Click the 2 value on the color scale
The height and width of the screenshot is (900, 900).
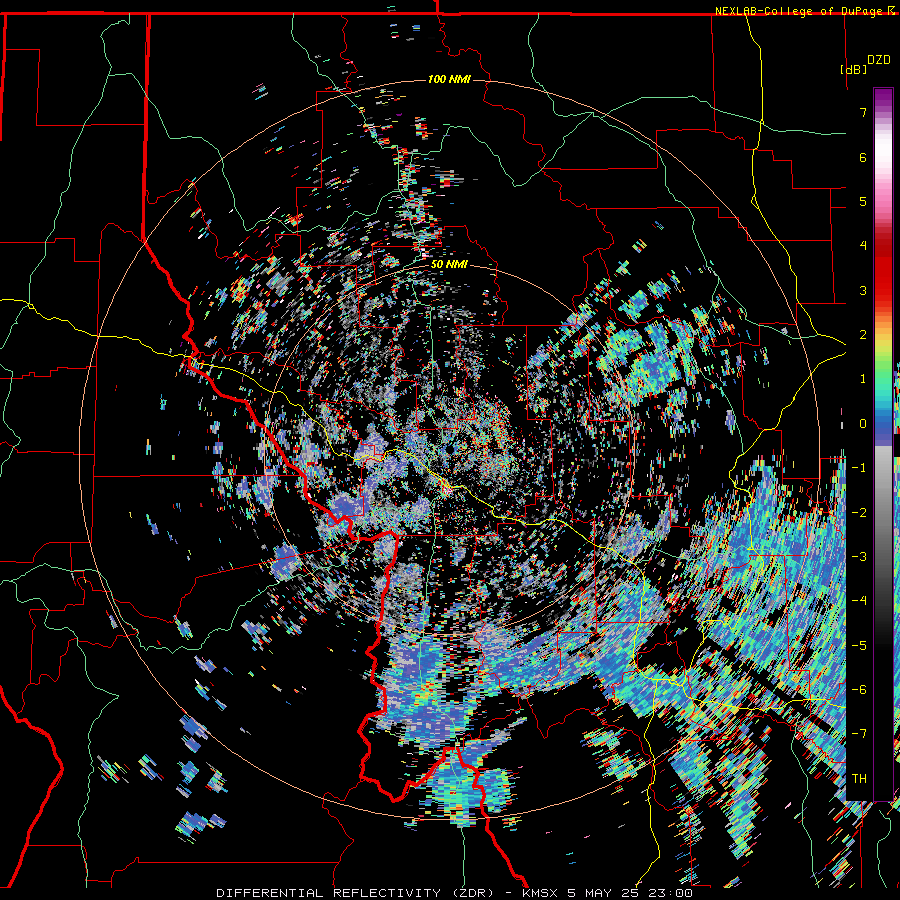point(863,335)
